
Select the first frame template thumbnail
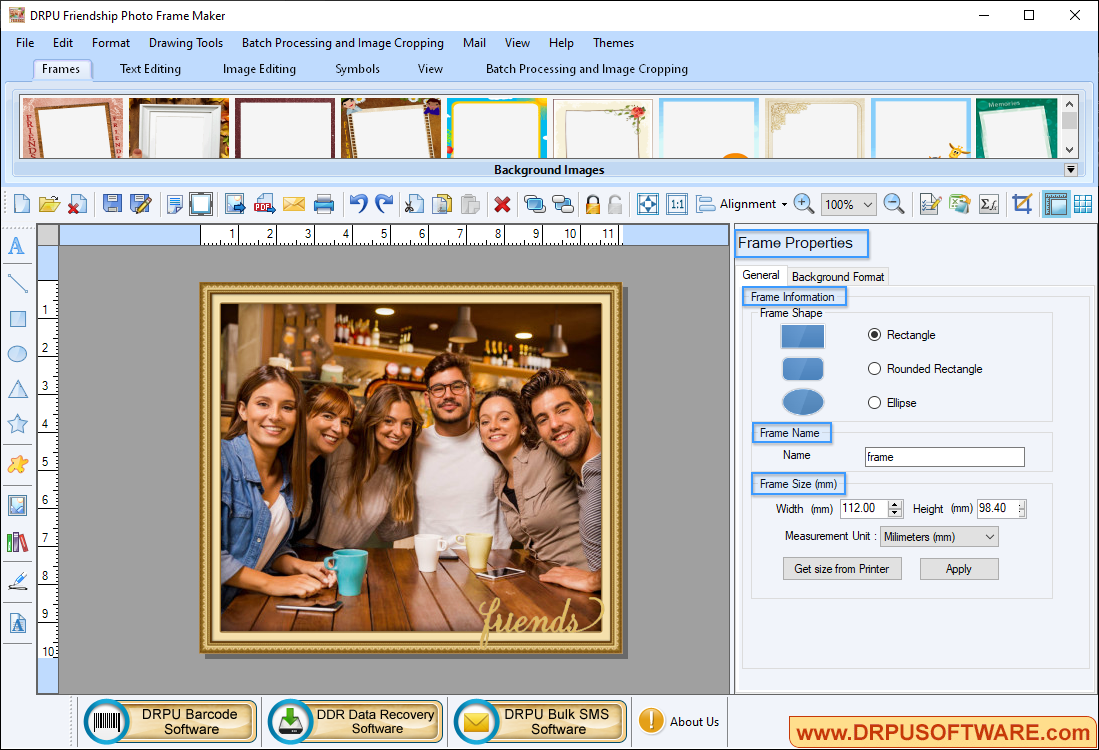point(70,127)
